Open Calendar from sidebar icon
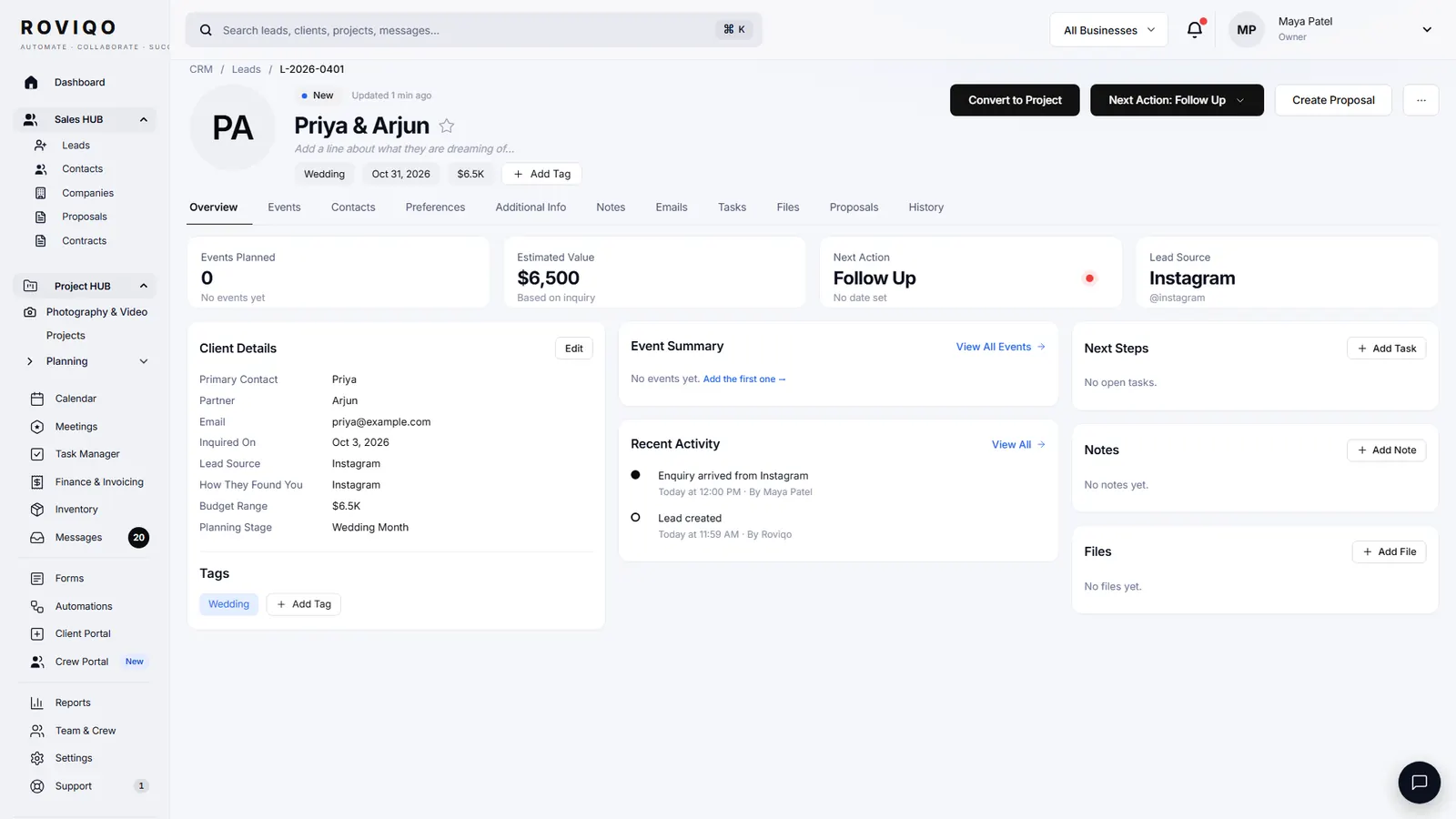Image resolution: width=1456 pixels, height=819 pixels. [37, 399]
